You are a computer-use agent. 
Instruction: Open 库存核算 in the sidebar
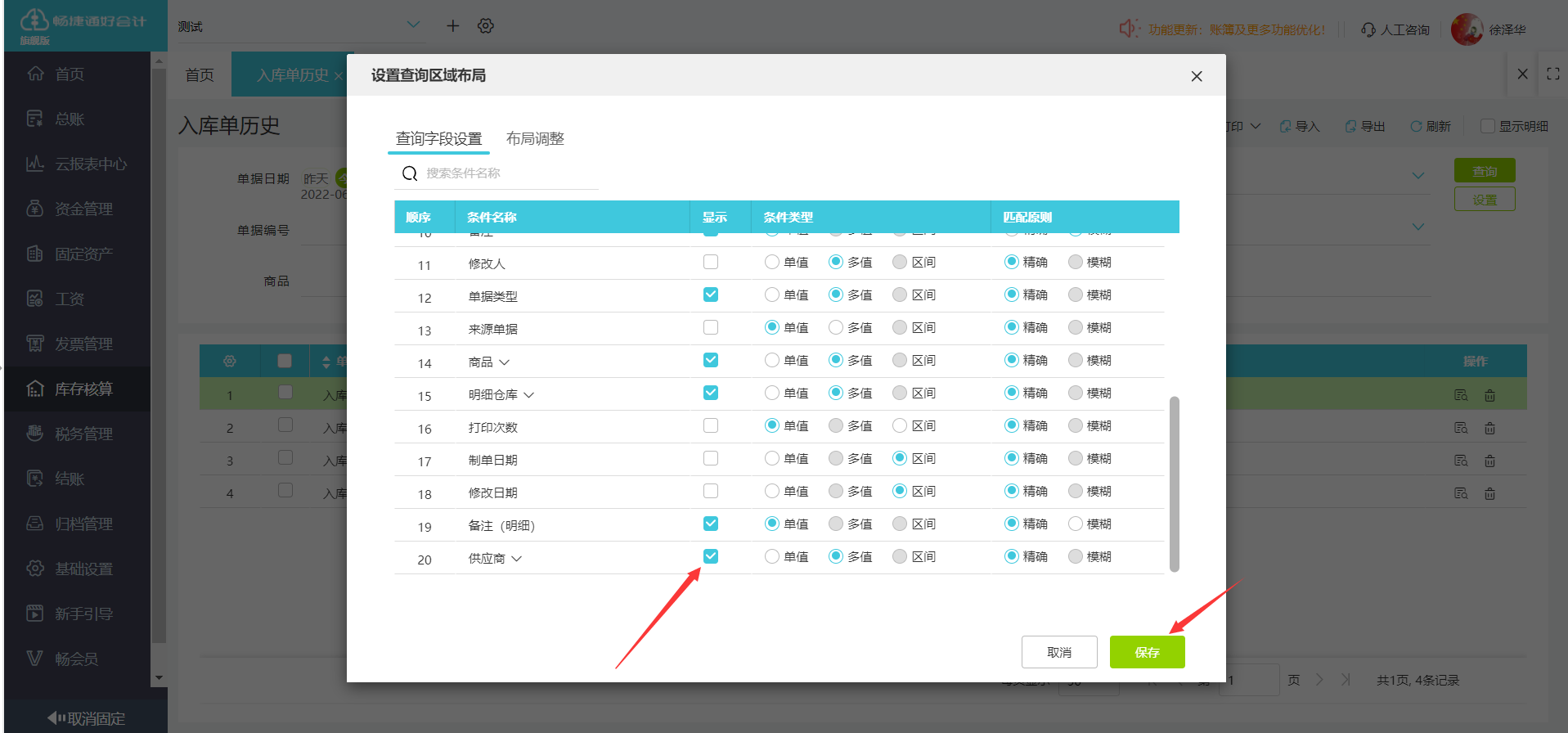(83, 389)
